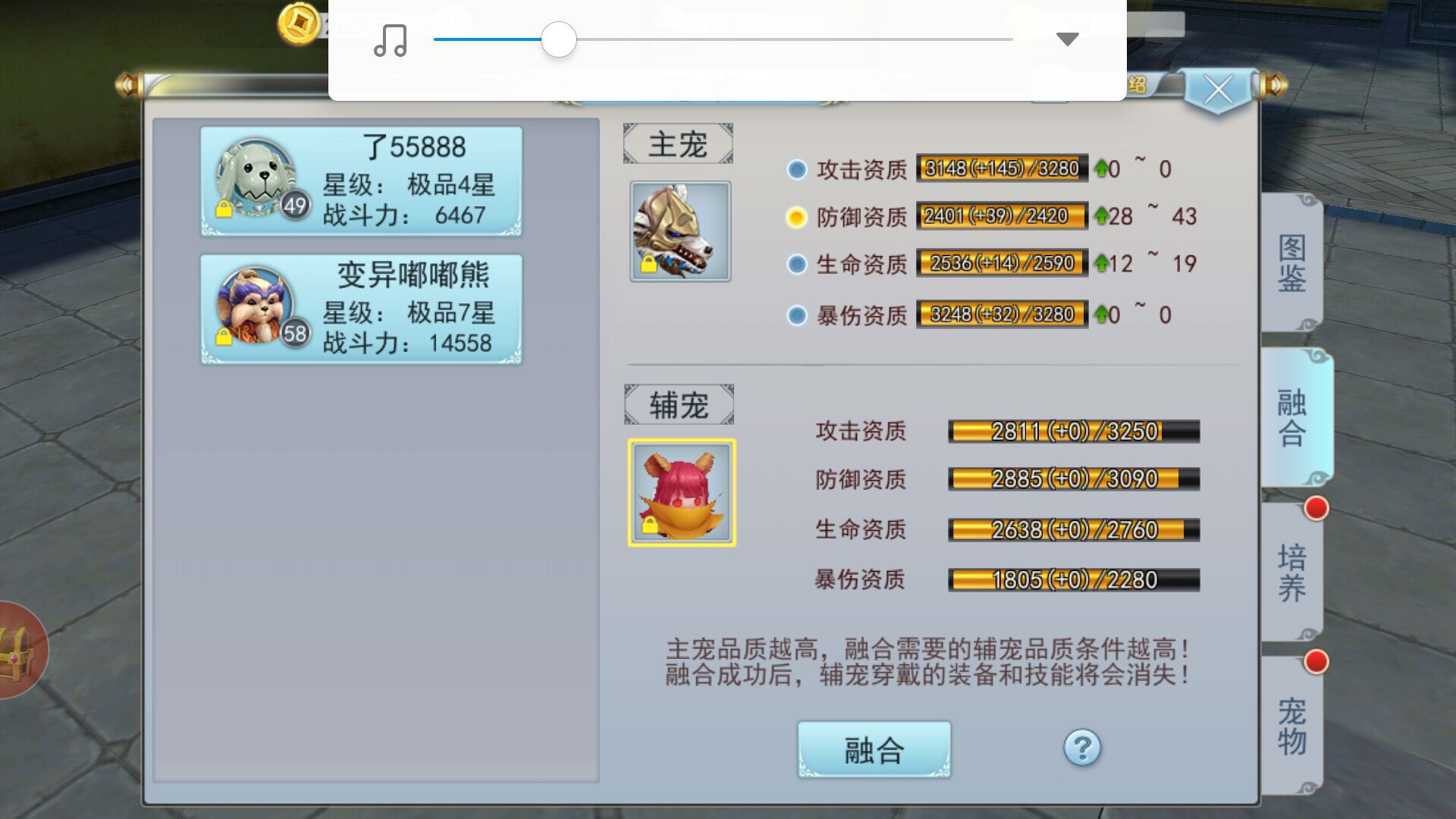This screenshot has height=819, width=1456.
Task: Switch to the 图鉴 side tab
Action: point(1292,262)
